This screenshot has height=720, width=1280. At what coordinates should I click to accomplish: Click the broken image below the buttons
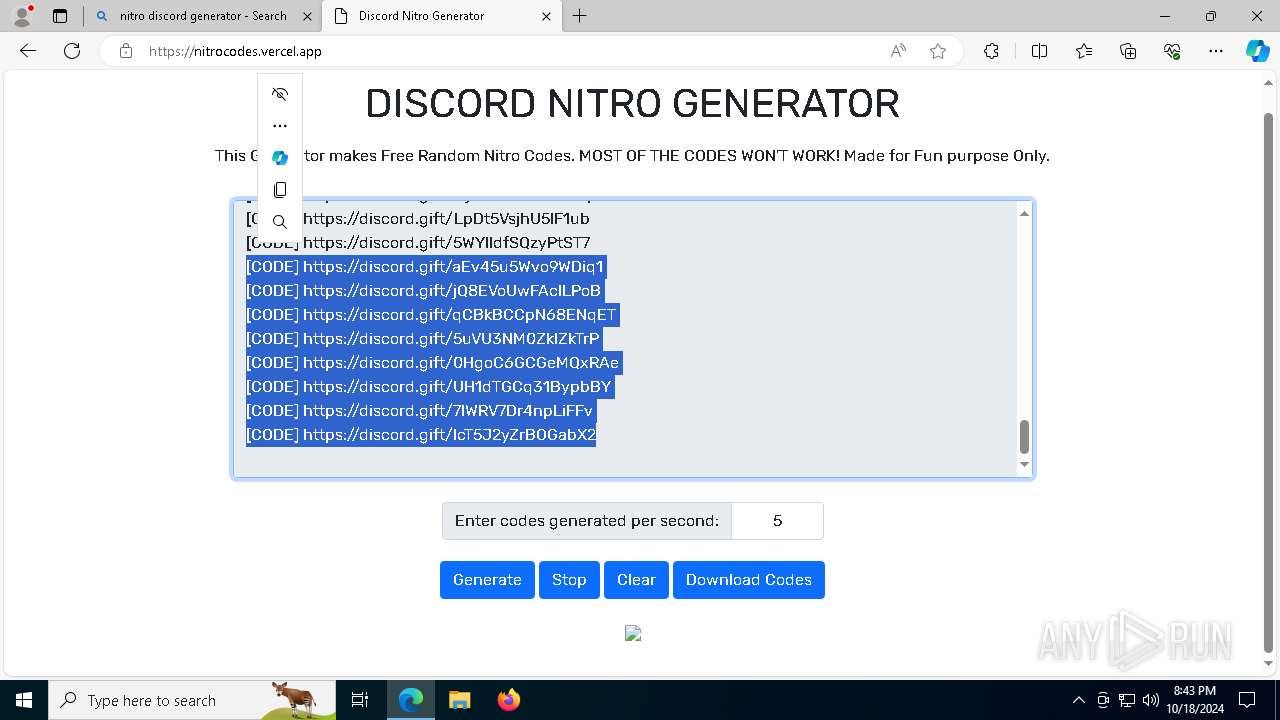(x=633, y=633)
